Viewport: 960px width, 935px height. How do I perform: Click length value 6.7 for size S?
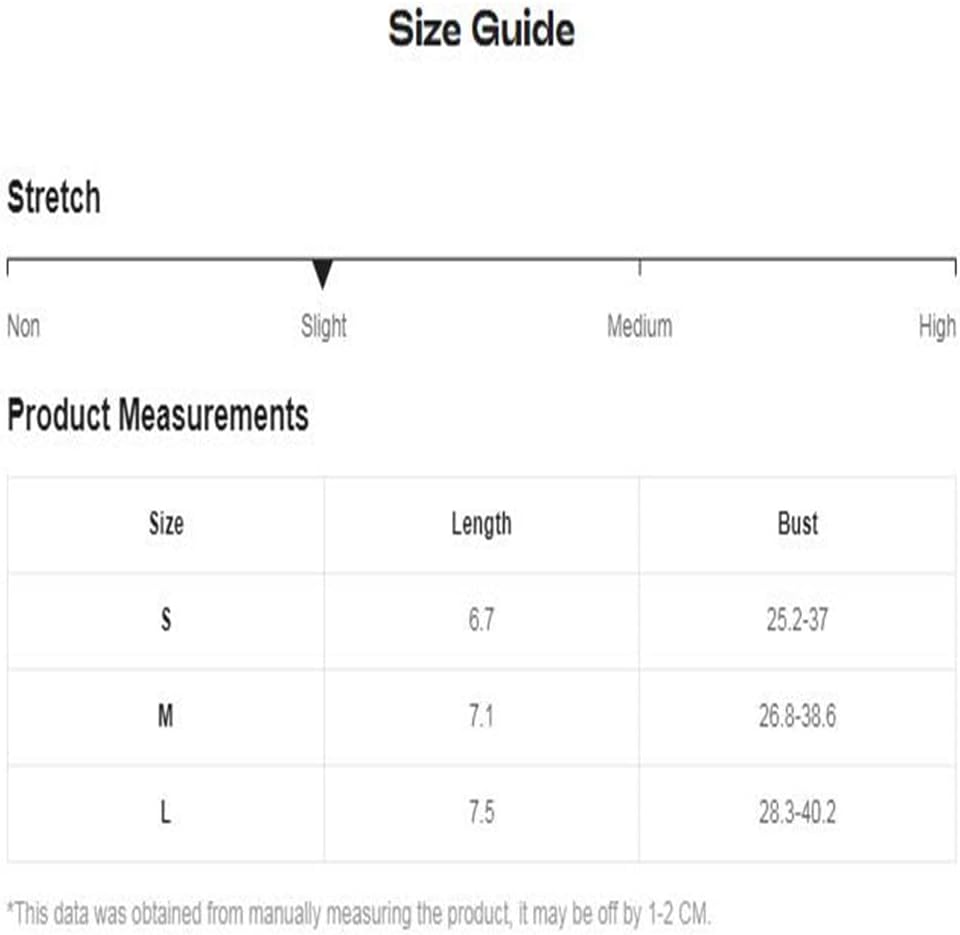pyautogui.click(x=481, y=620)
